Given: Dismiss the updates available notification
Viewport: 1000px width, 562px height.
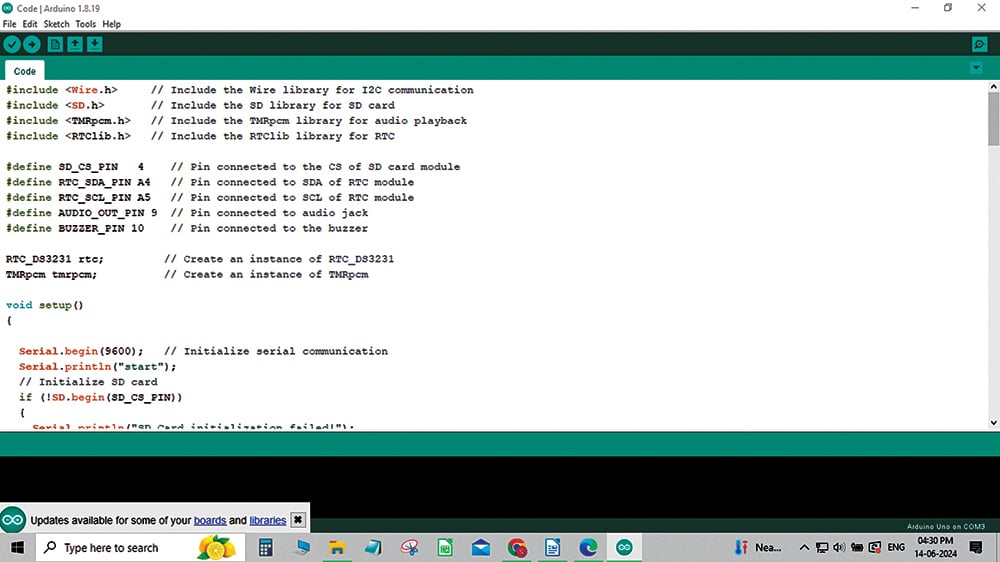Looking at the screenshot, I should (x=298, y=520).
